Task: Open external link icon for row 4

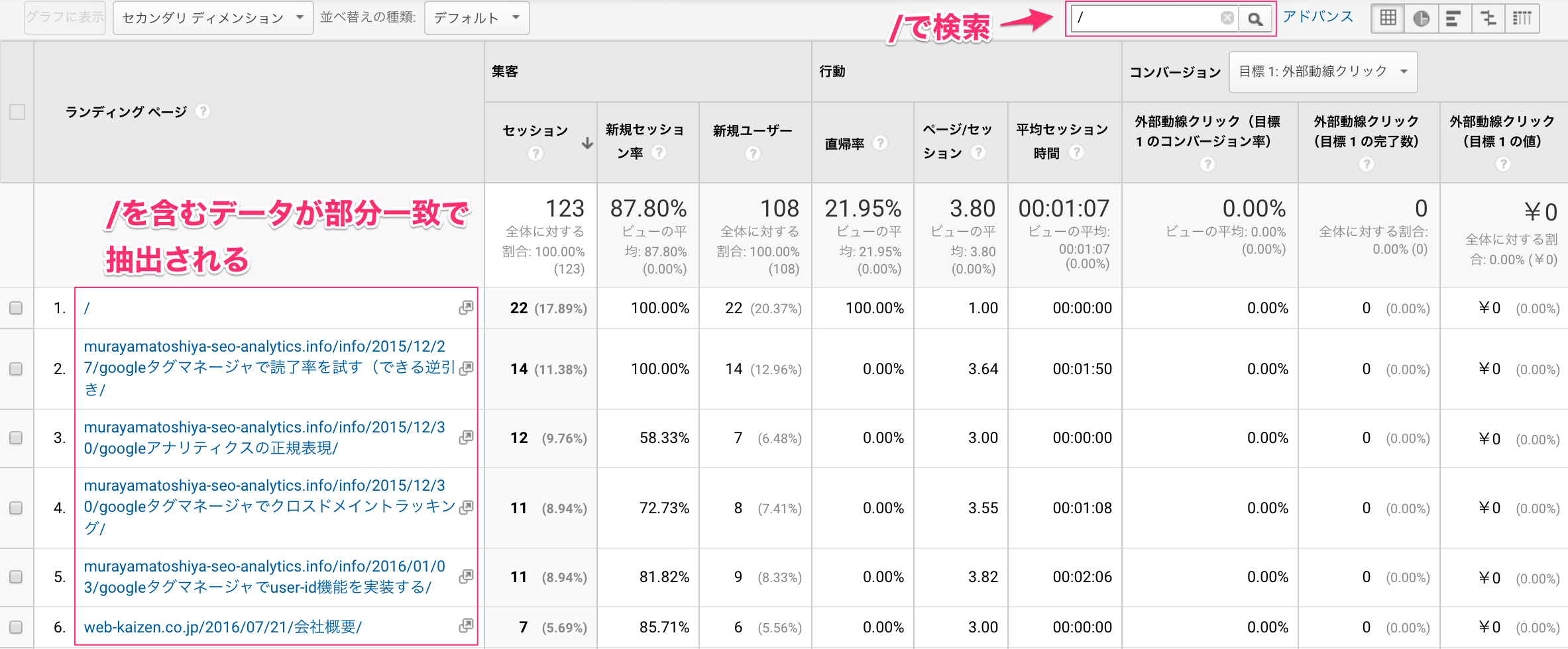Action: 467,507
